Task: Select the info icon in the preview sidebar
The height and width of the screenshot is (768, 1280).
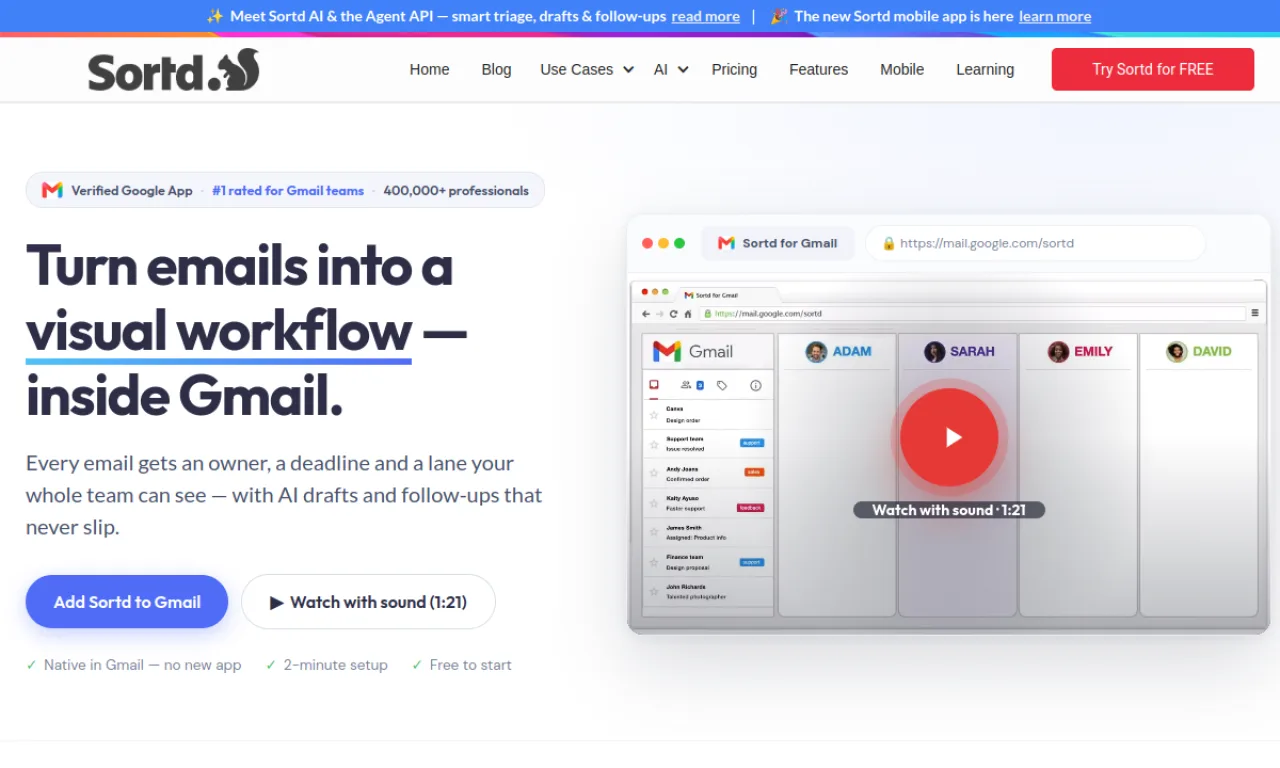Action: click(756, 385)
